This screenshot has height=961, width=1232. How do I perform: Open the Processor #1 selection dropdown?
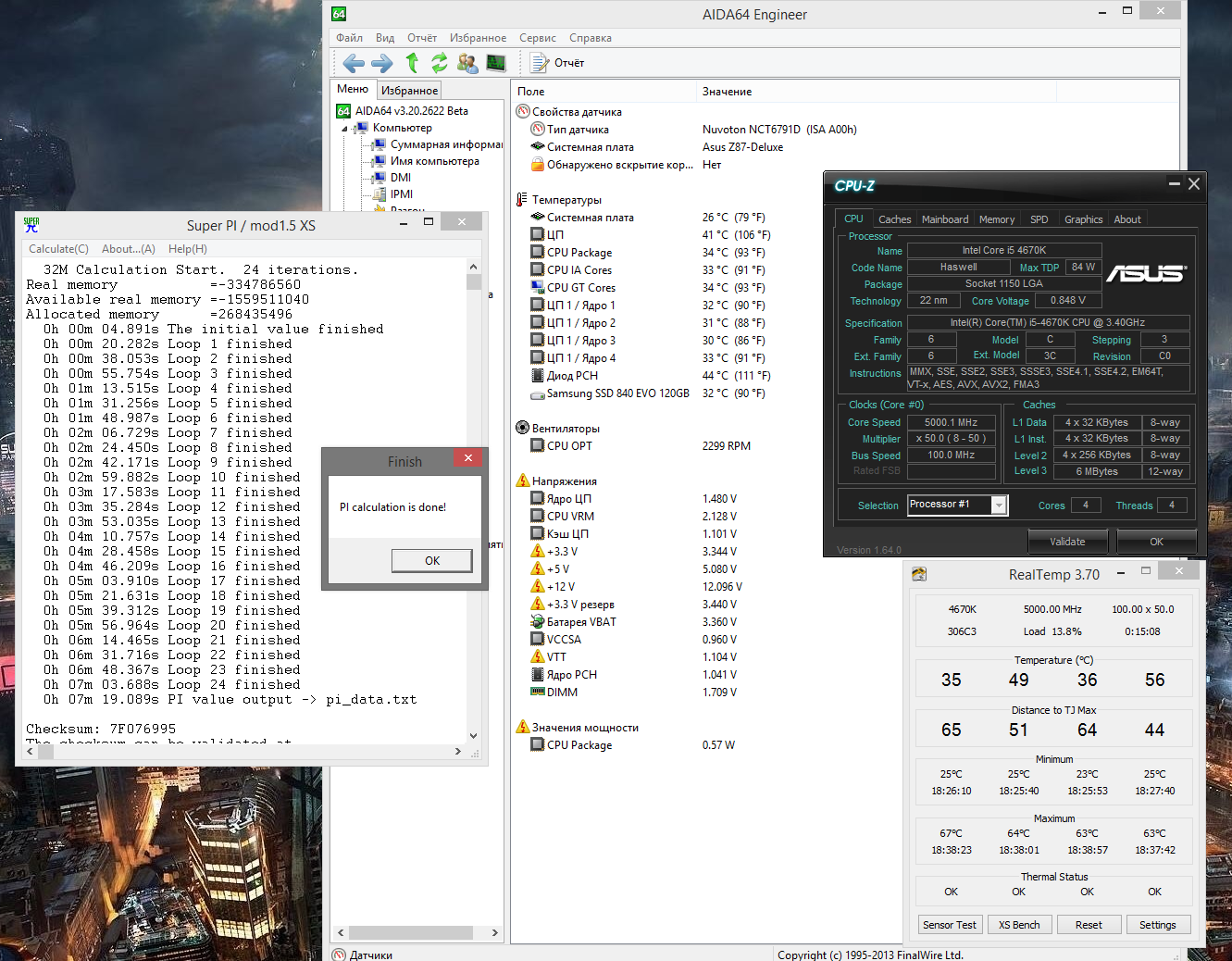[999, 505]
